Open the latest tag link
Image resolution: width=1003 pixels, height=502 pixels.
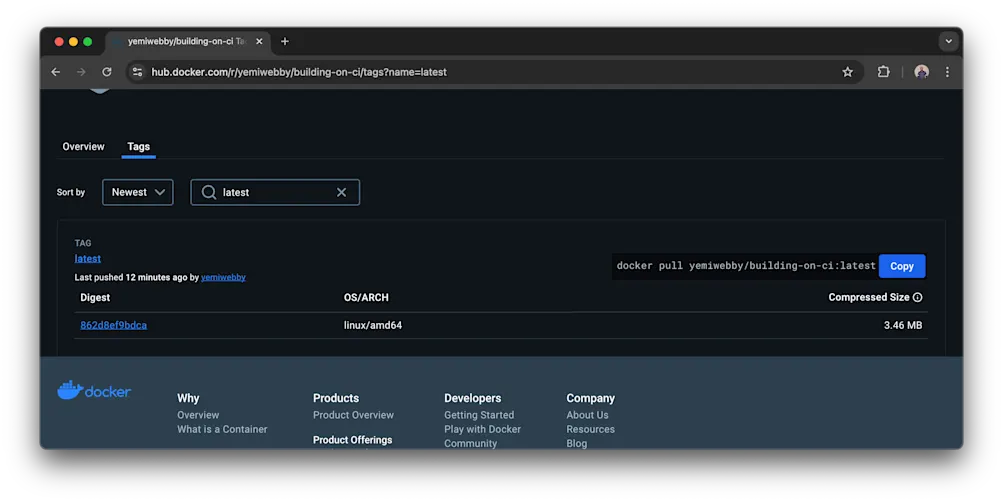[88, 258]
